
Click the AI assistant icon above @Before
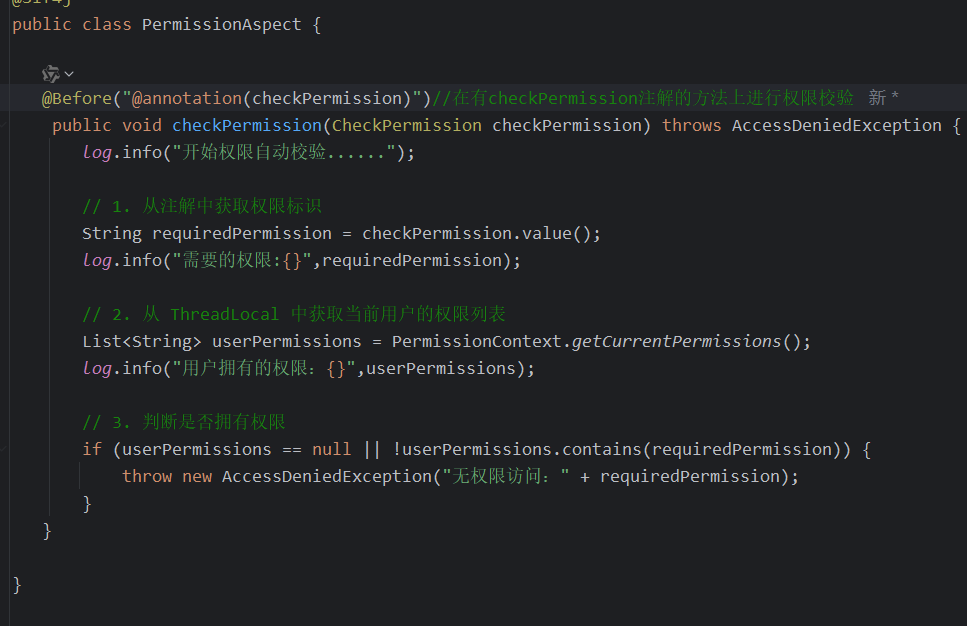50,73
